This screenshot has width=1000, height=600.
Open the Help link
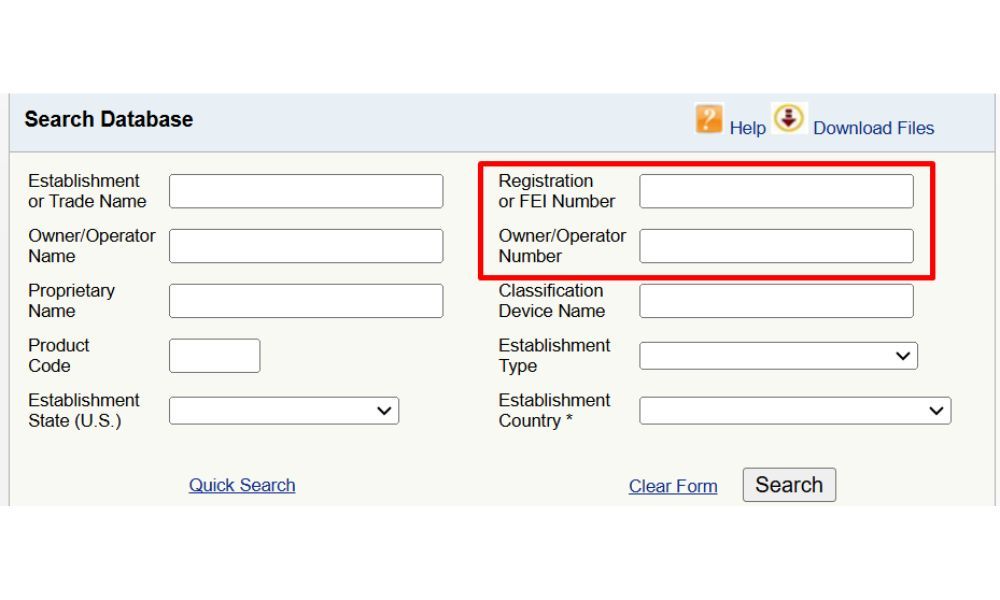[747, 128]
